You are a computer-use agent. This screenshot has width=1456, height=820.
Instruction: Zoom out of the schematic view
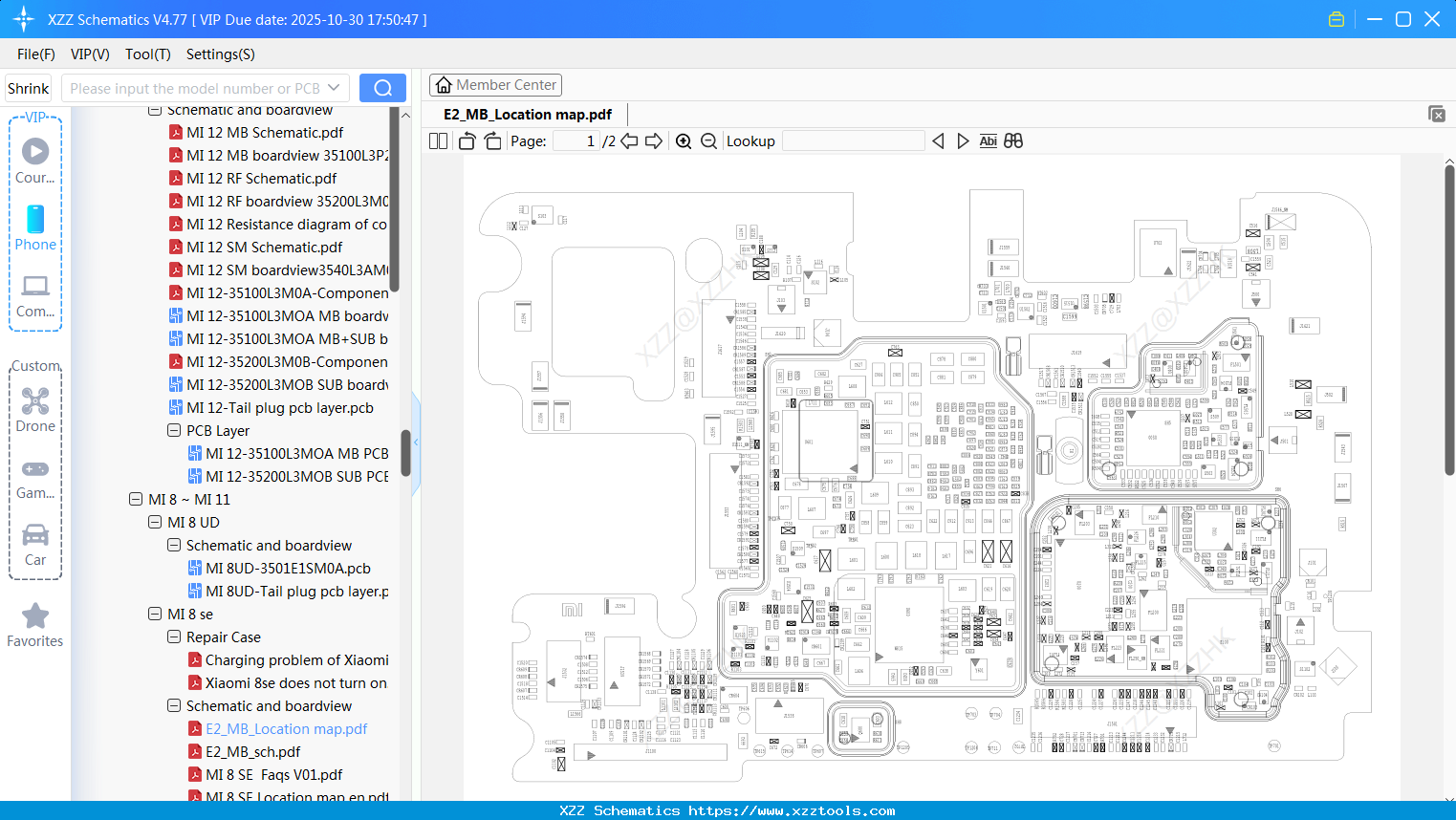708,140
